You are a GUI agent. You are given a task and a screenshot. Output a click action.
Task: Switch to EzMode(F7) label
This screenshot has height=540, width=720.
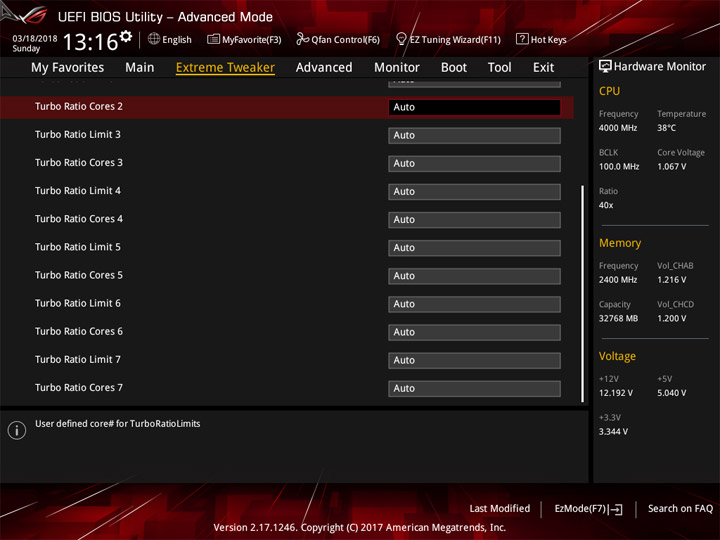[580, 509]
